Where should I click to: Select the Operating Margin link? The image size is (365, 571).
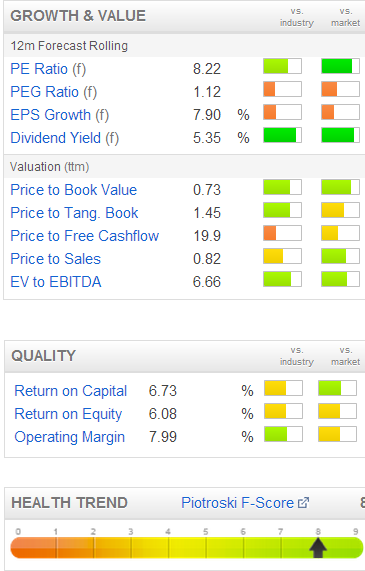click(70, 437)
